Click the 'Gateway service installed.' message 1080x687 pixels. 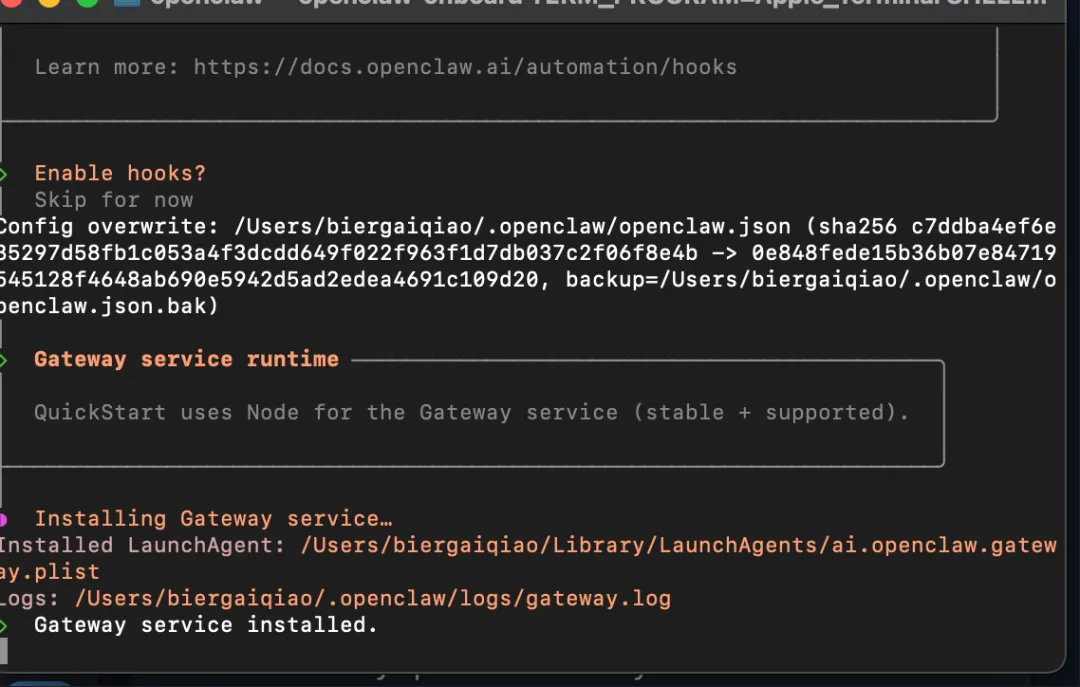pos(206,624)
